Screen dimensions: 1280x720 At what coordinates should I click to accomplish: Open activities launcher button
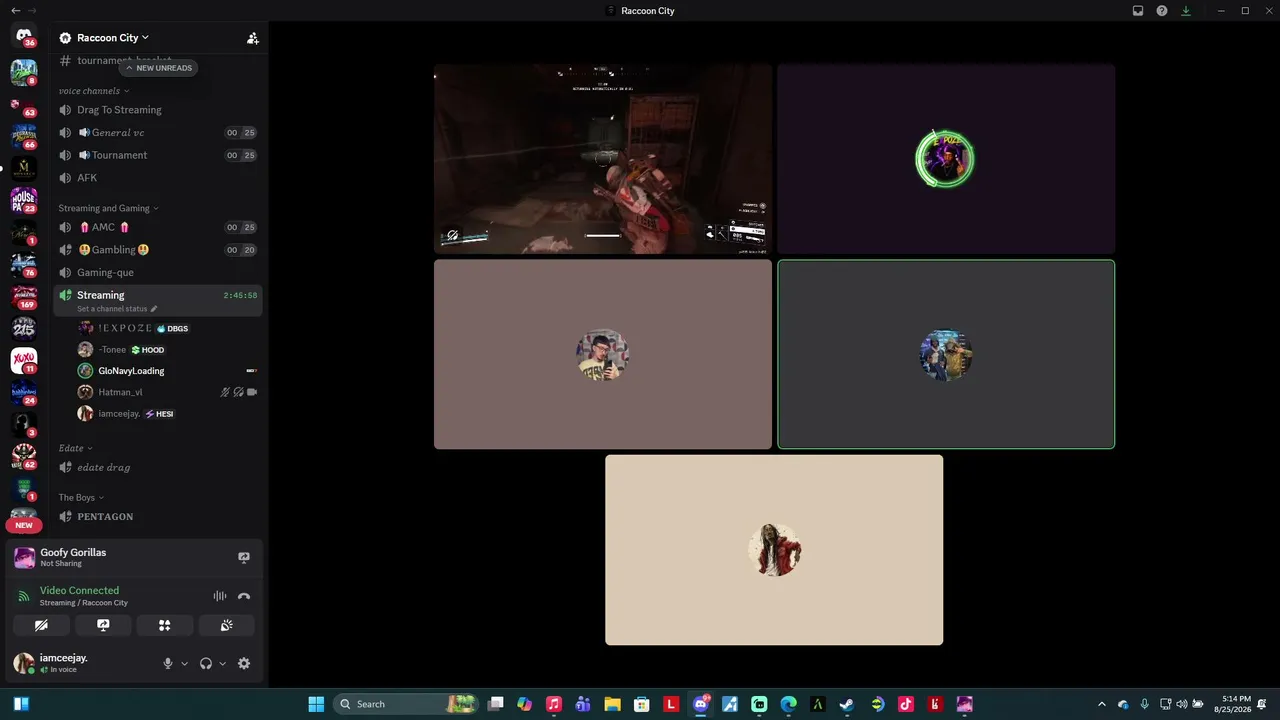[164, 625]
